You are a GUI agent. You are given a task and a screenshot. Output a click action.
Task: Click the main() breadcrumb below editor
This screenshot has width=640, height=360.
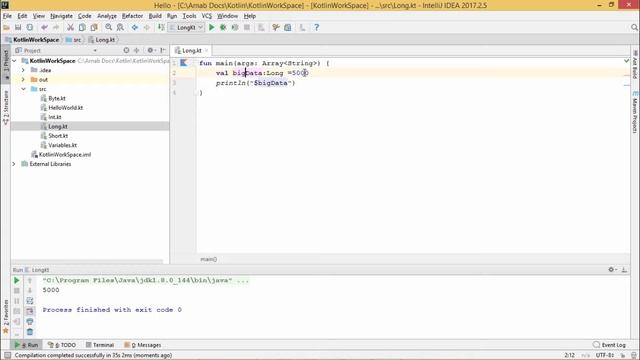209,259
